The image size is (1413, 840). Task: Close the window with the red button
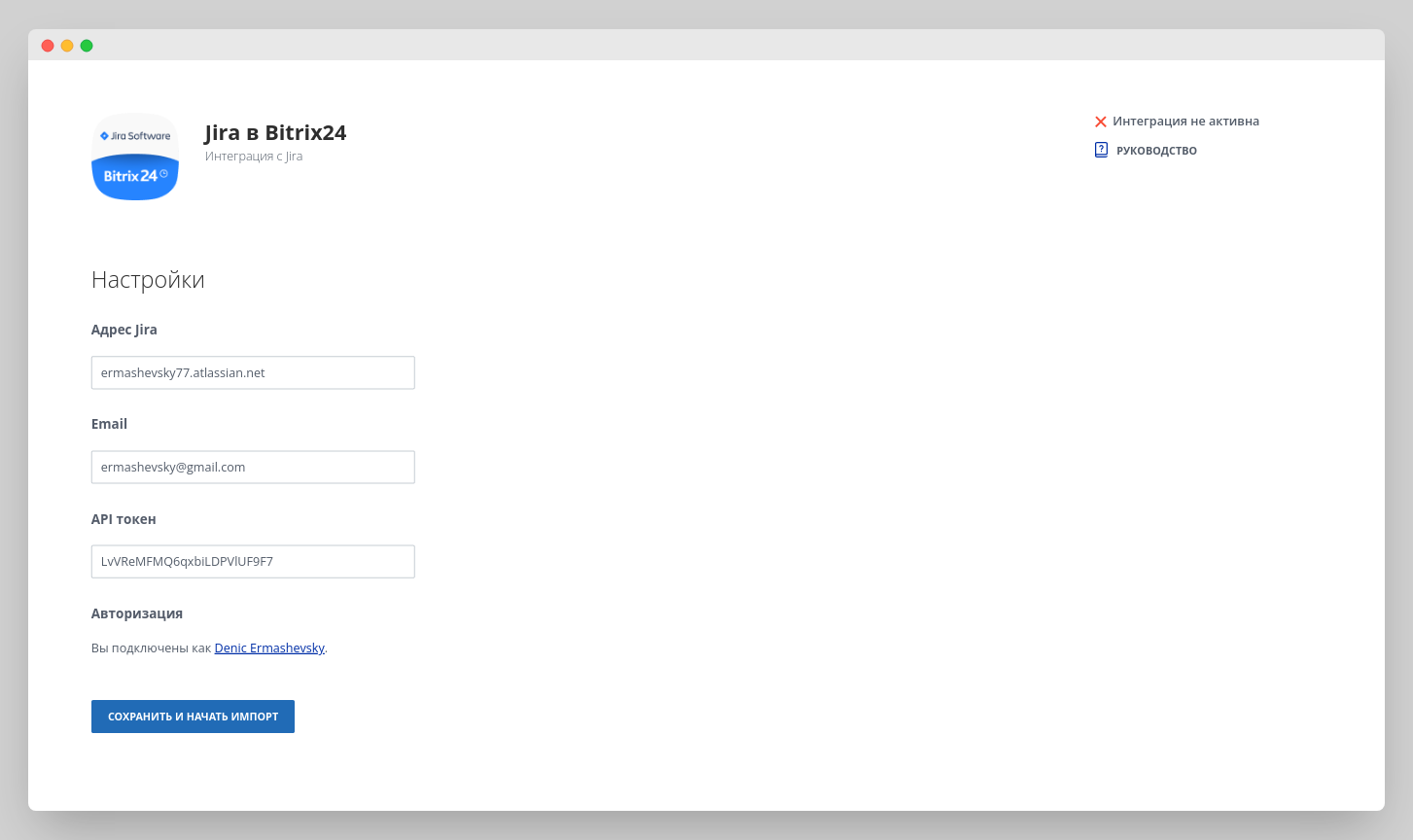[x=48, y=46]
